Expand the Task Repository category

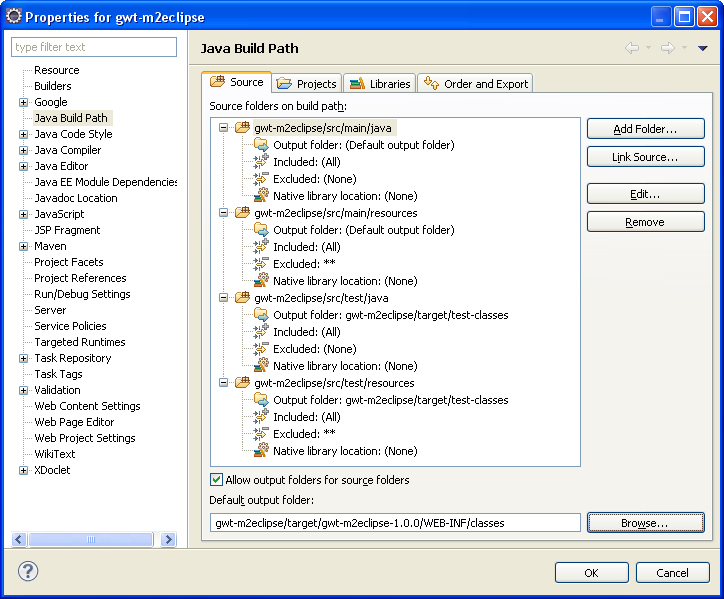[24, 358]
